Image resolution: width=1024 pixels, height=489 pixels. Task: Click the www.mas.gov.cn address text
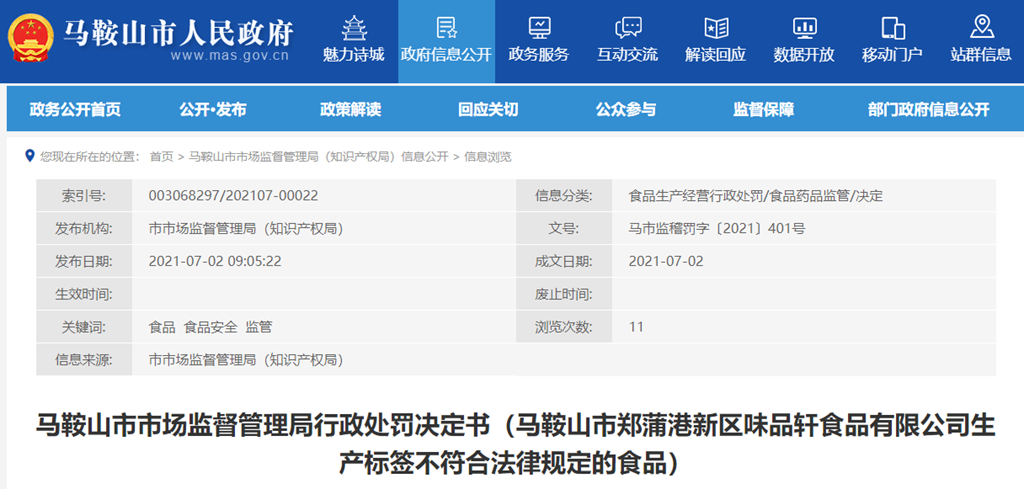[230, 55]
